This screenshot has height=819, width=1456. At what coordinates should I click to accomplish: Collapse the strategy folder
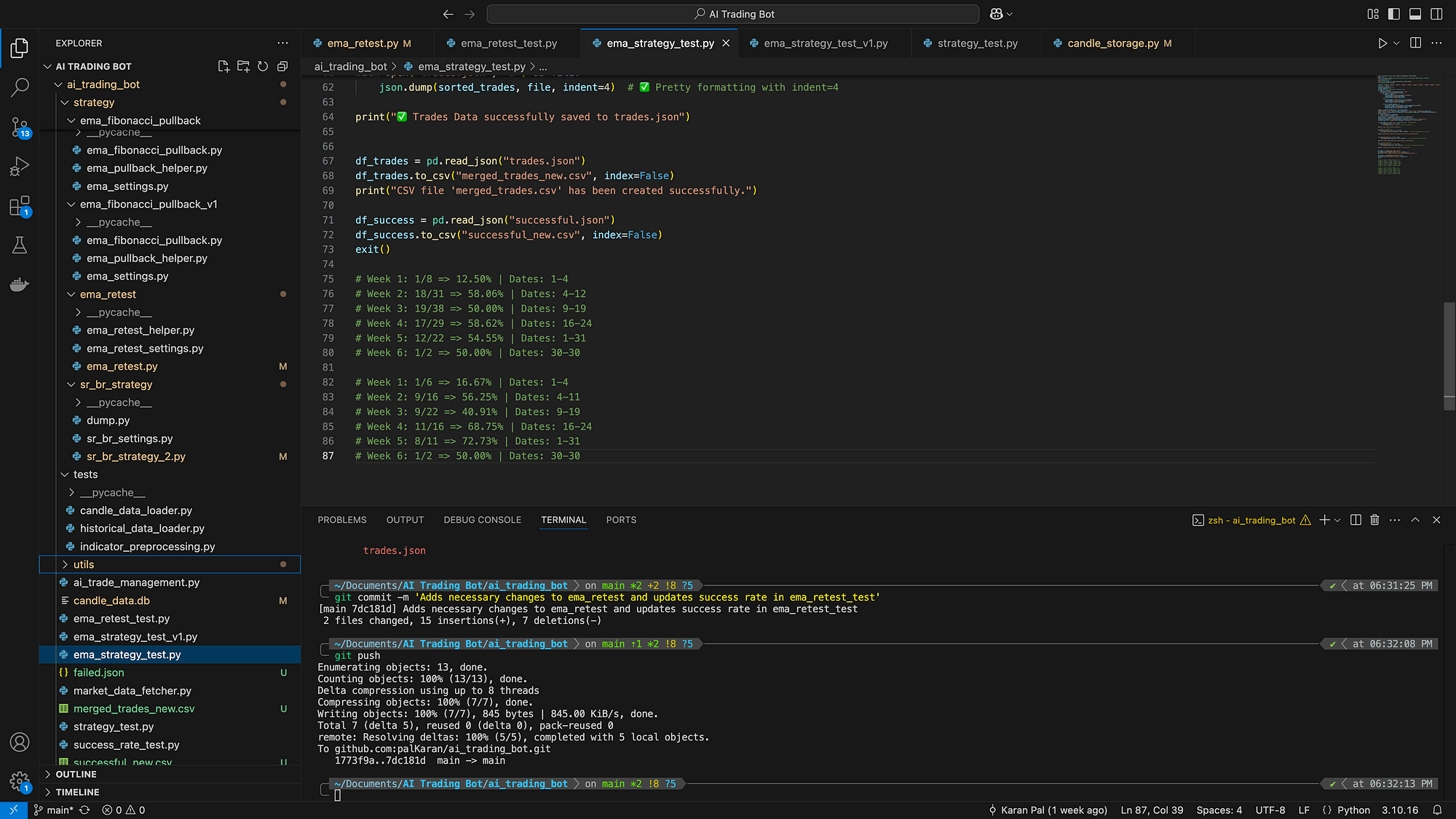click(65, 103)
